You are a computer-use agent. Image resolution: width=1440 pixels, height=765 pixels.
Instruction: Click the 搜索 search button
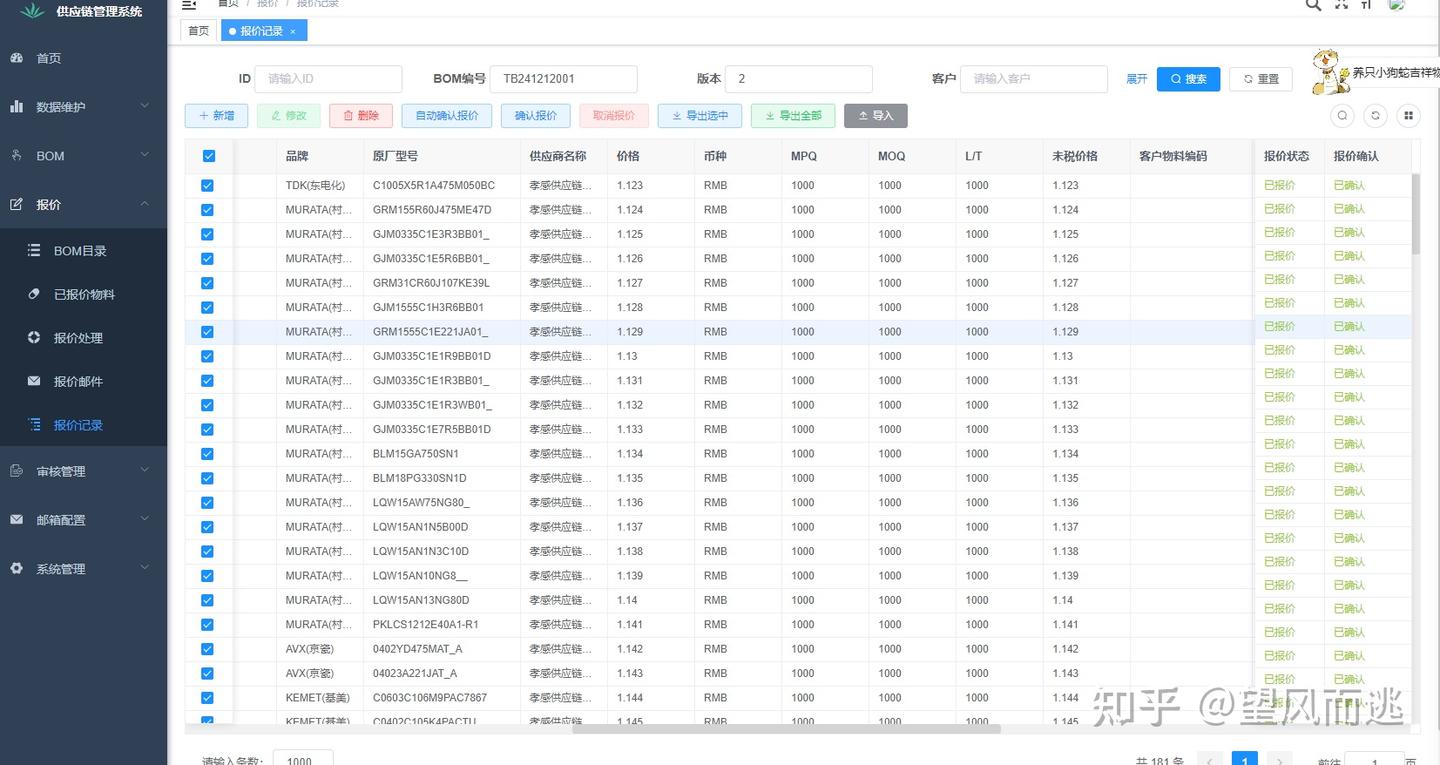pyautogui.click(x=1188, y=79)
